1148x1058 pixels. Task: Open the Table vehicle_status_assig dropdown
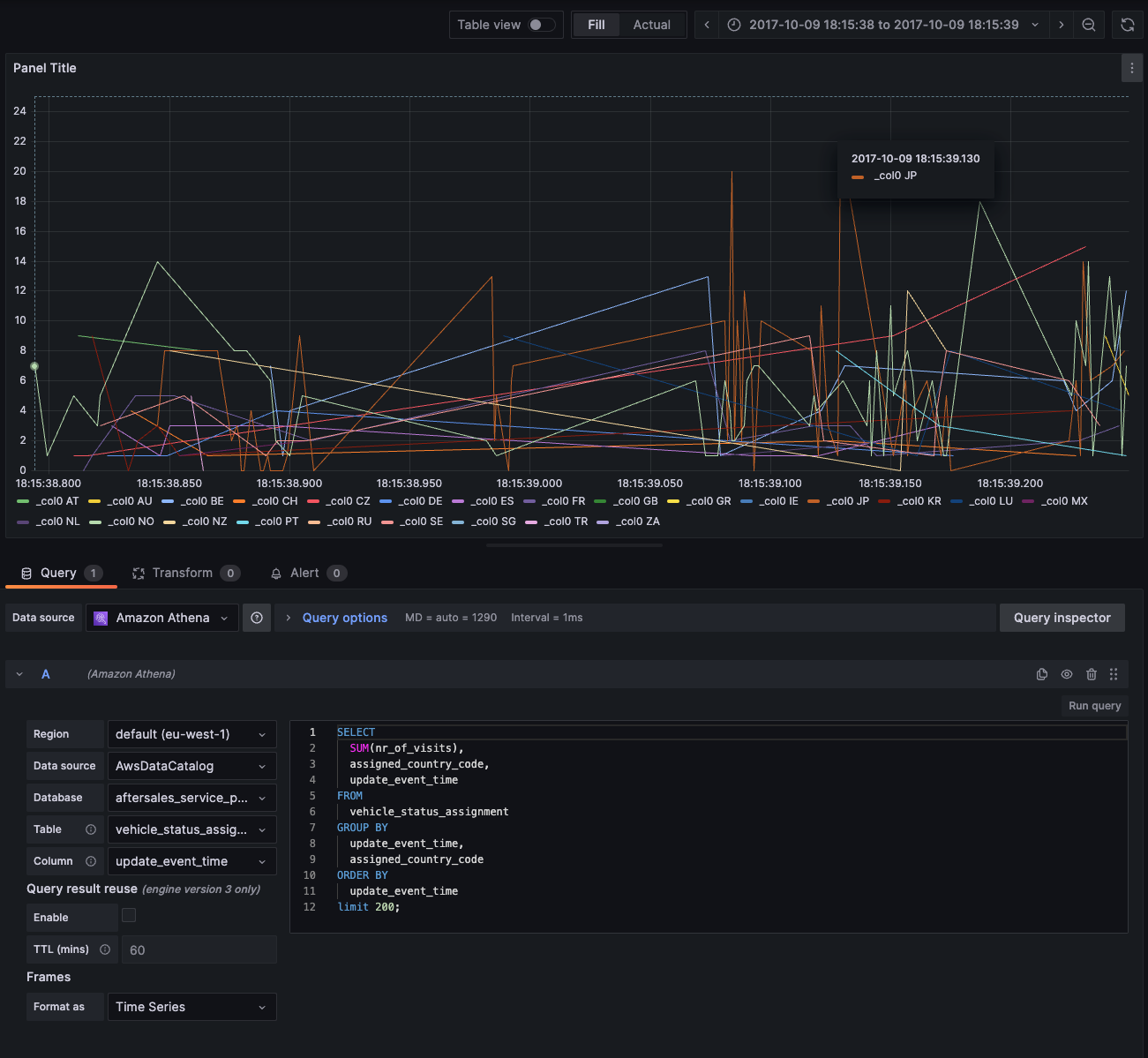[191, 829]
